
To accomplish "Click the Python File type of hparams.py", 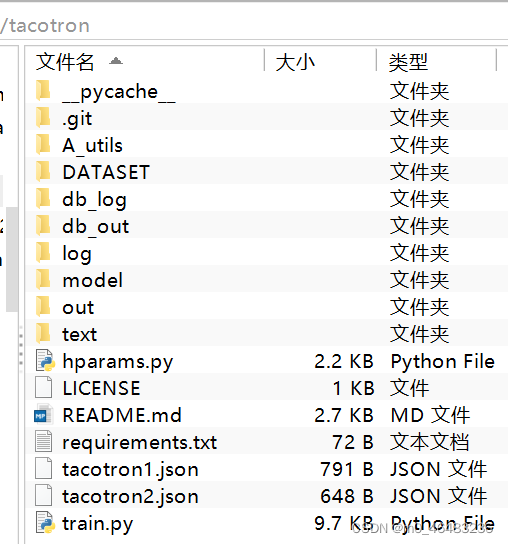I will pyautogui.click(x=442, y=362).
